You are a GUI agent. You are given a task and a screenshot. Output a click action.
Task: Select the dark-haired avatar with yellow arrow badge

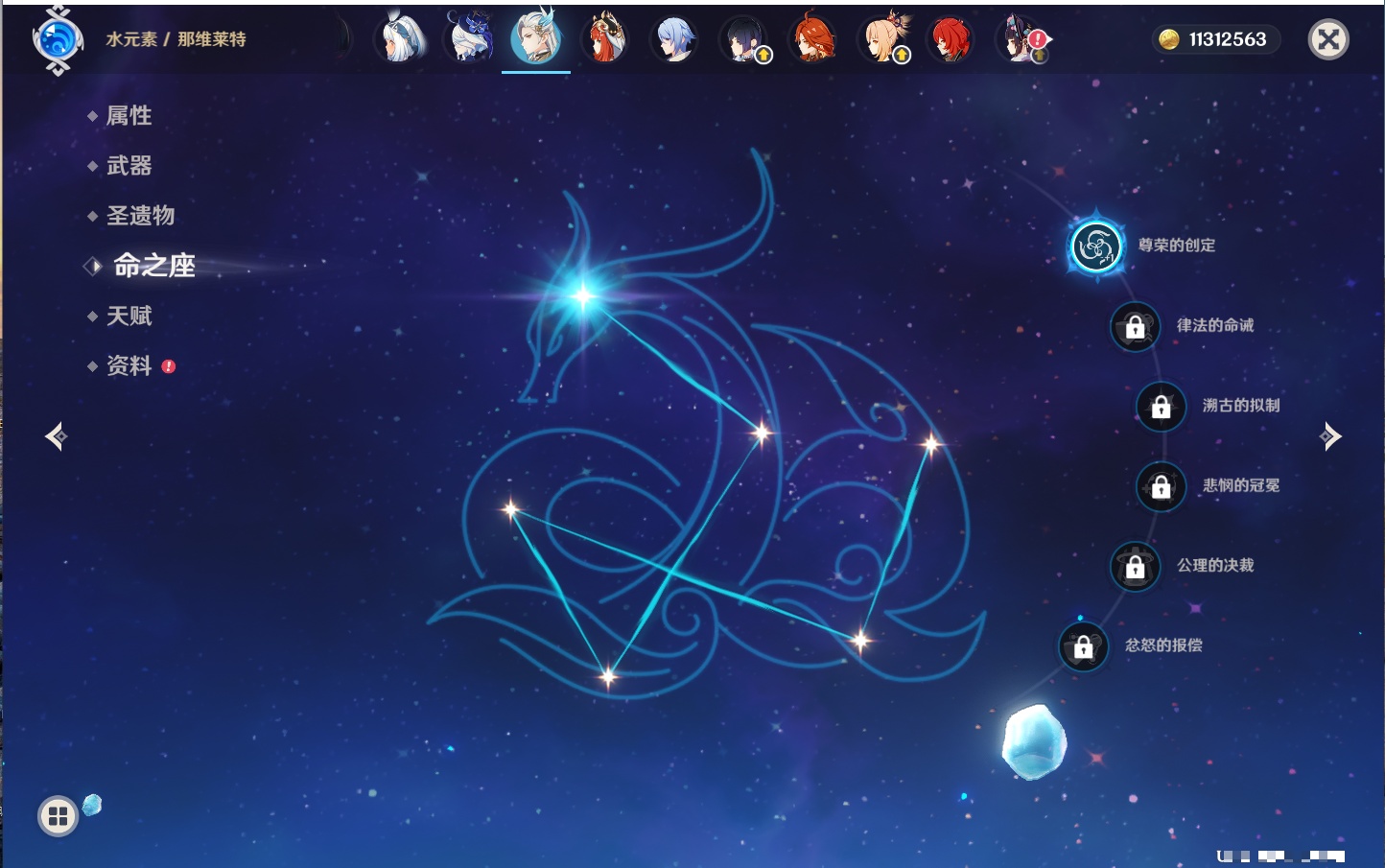(x=744, y=39)
